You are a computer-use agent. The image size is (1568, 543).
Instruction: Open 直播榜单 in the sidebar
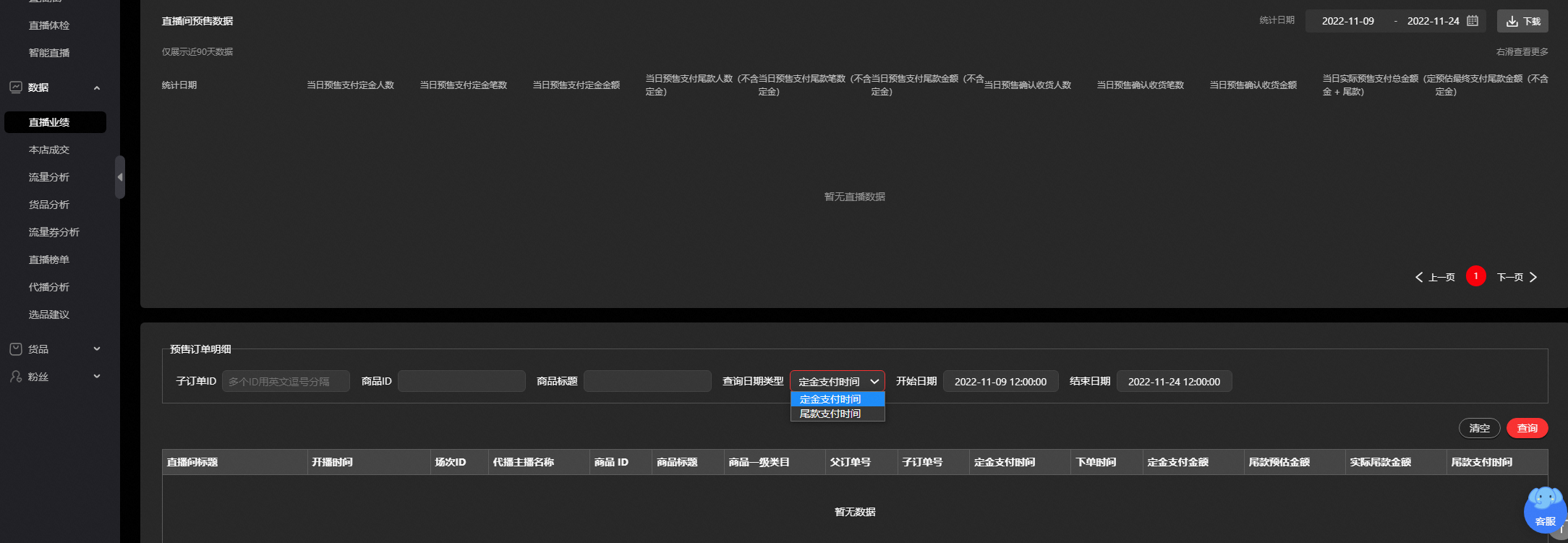49,260
